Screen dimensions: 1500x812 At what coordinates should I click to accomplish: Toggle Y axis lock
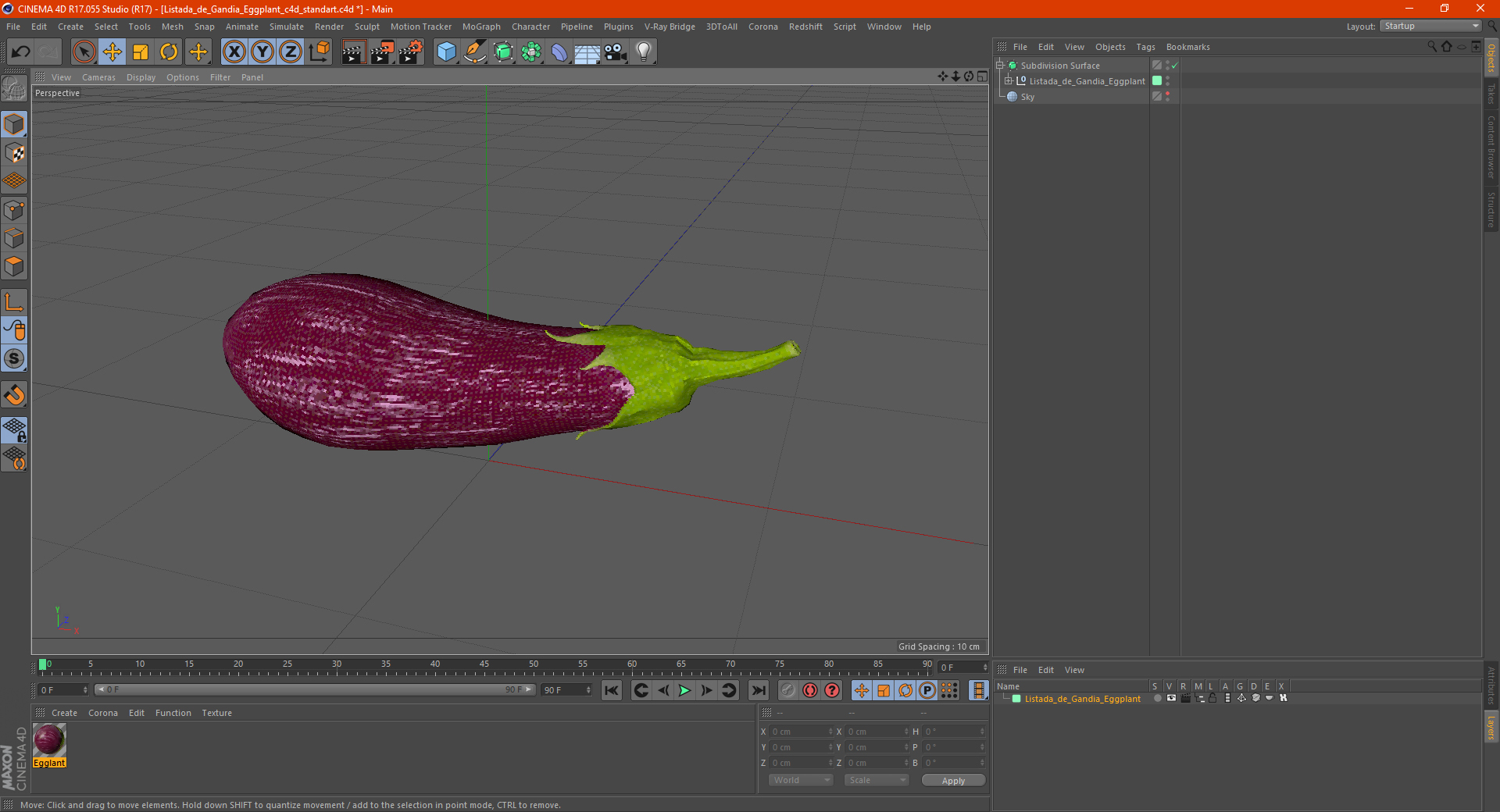tap(262, 52)
